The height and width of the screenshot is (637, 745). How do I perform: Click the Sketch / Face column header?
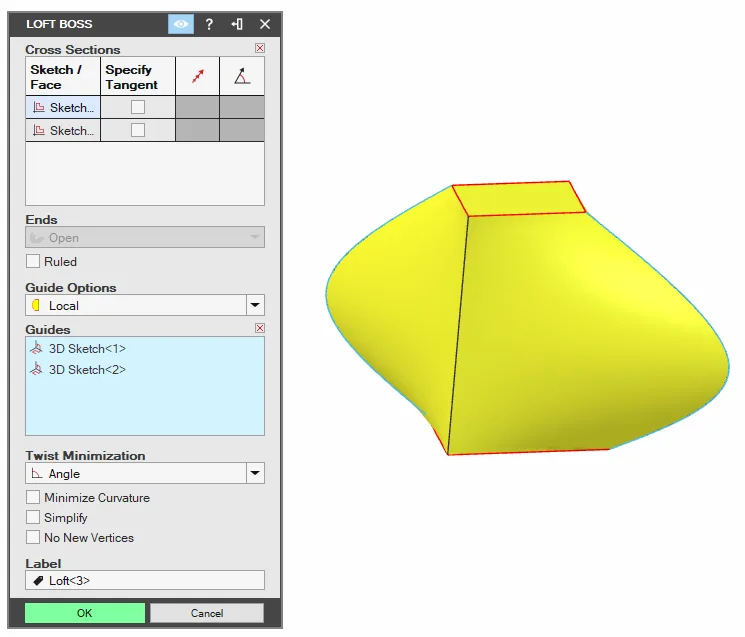(63, 76)
